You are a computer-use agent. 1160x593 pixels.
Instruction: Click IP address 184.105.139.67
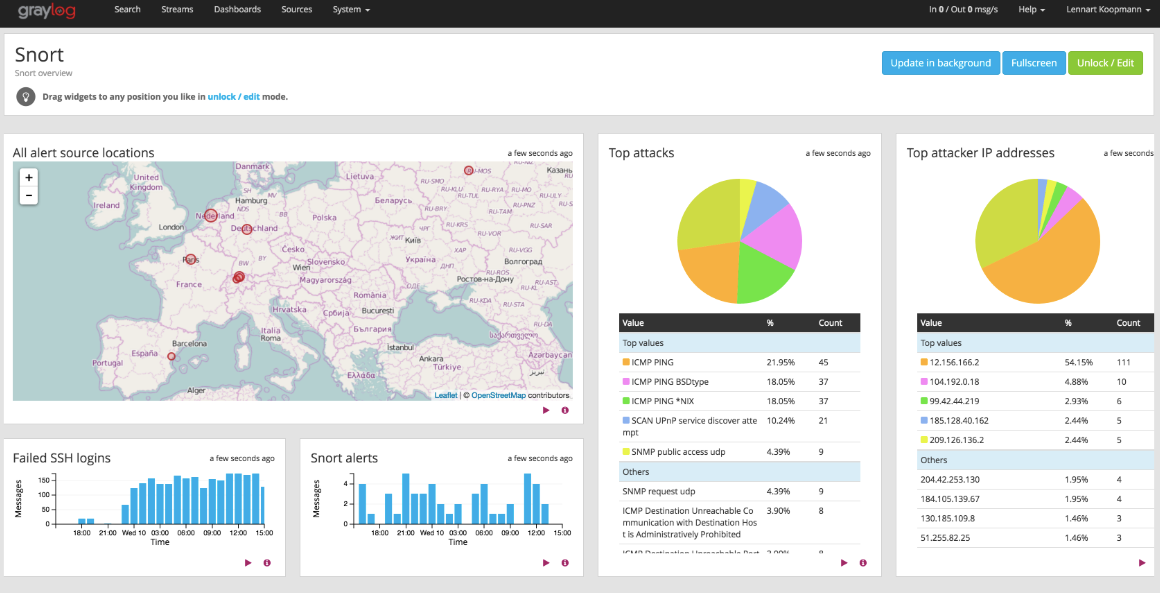pos(950,498)
